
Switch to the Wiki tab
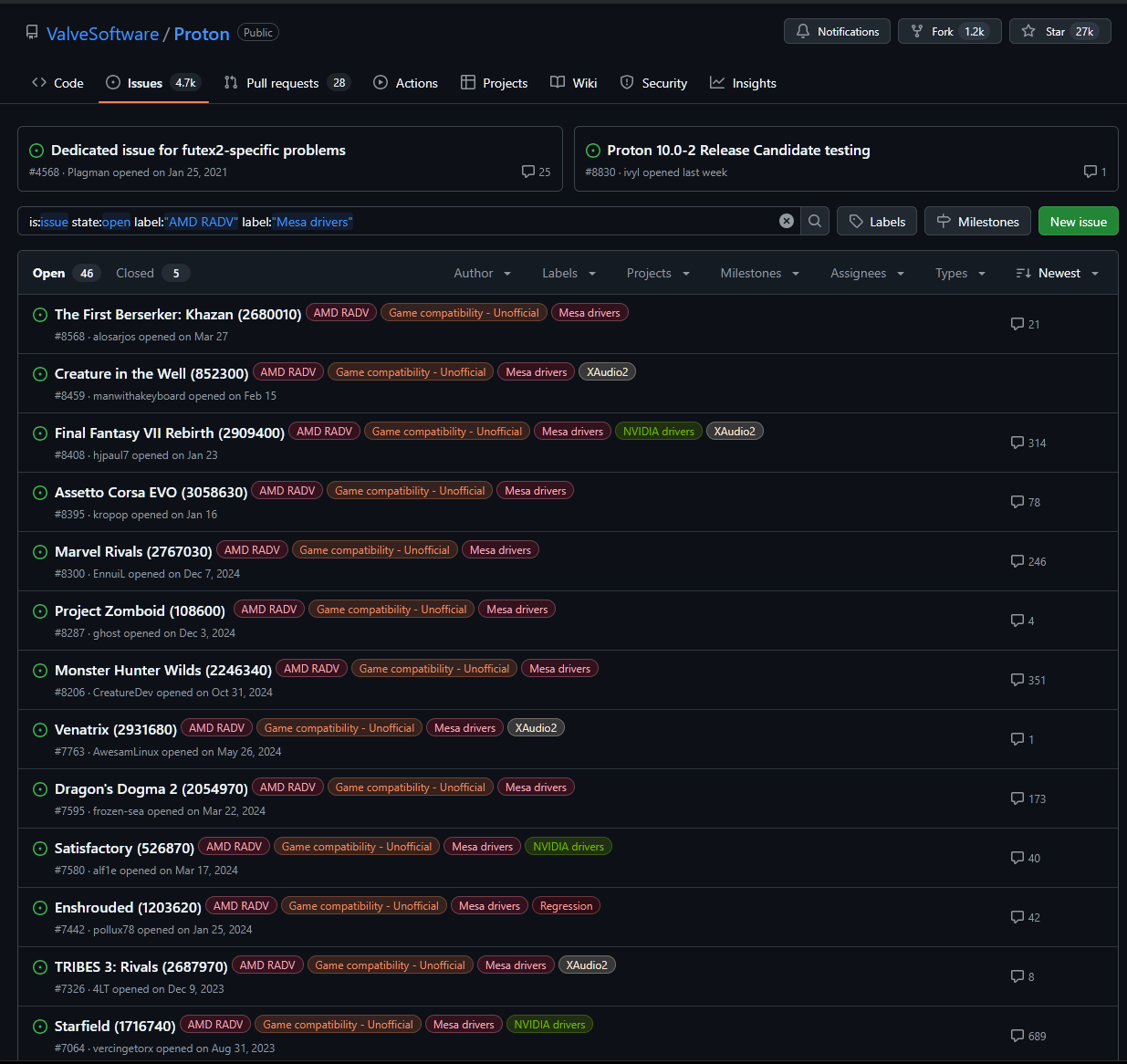pos(574,83)
